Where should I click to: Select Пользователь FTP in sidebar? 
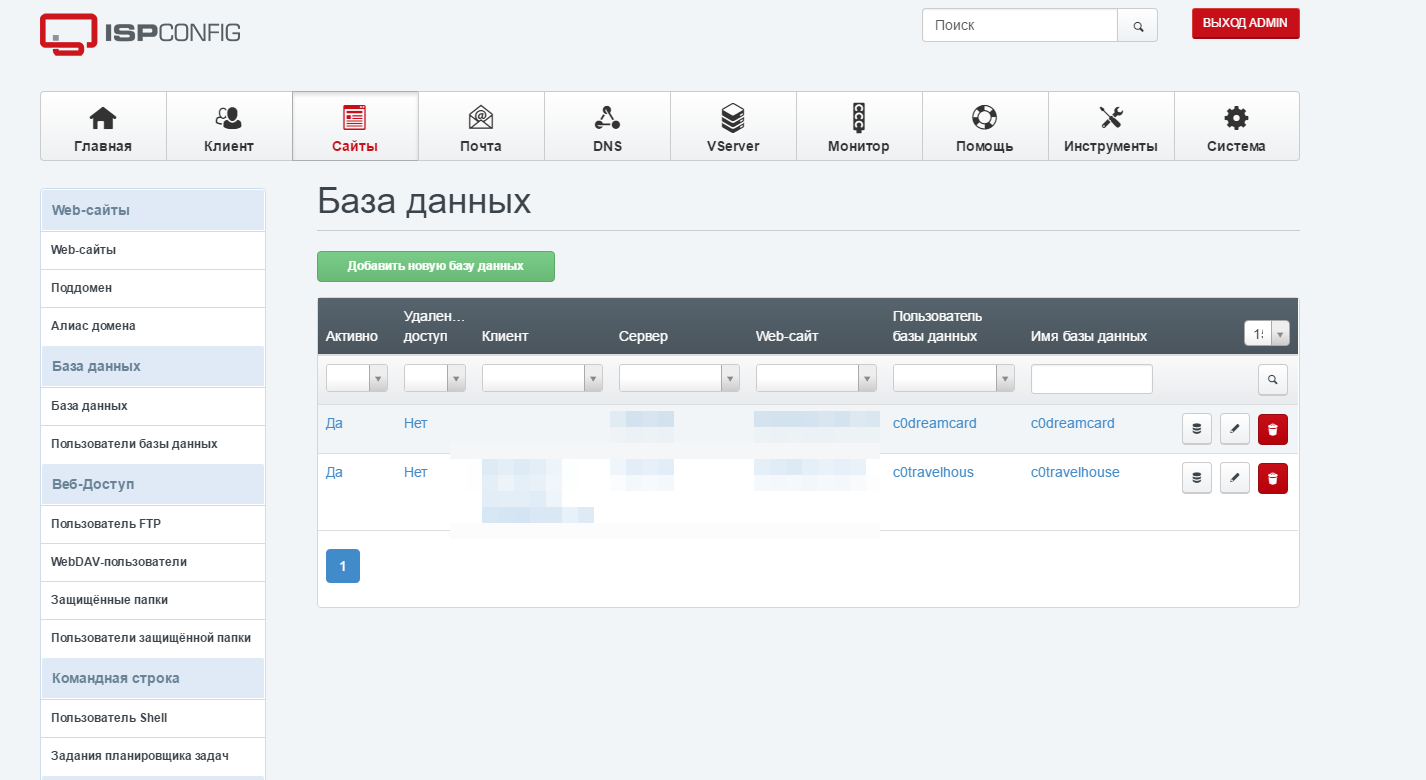point(152,524)
